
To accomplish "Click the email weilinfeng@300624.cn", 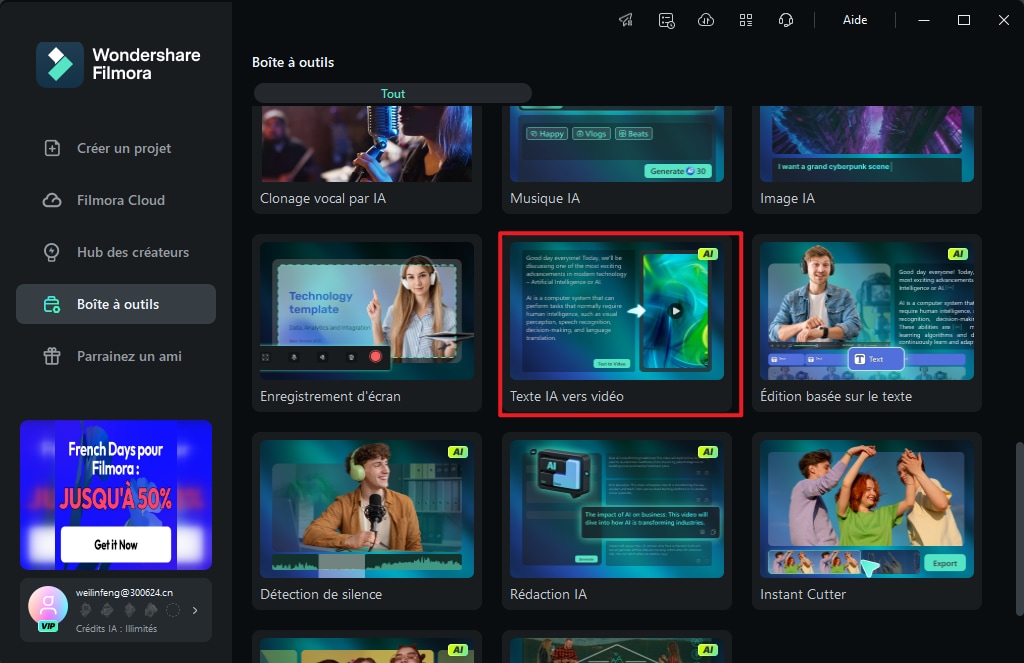I will point(124,592).
